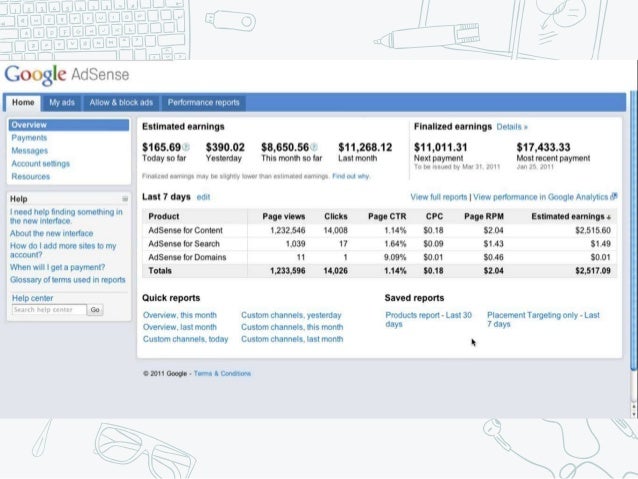Open help icon beside today's earnings
Viewport: 638px width, 479px height.
186,147
